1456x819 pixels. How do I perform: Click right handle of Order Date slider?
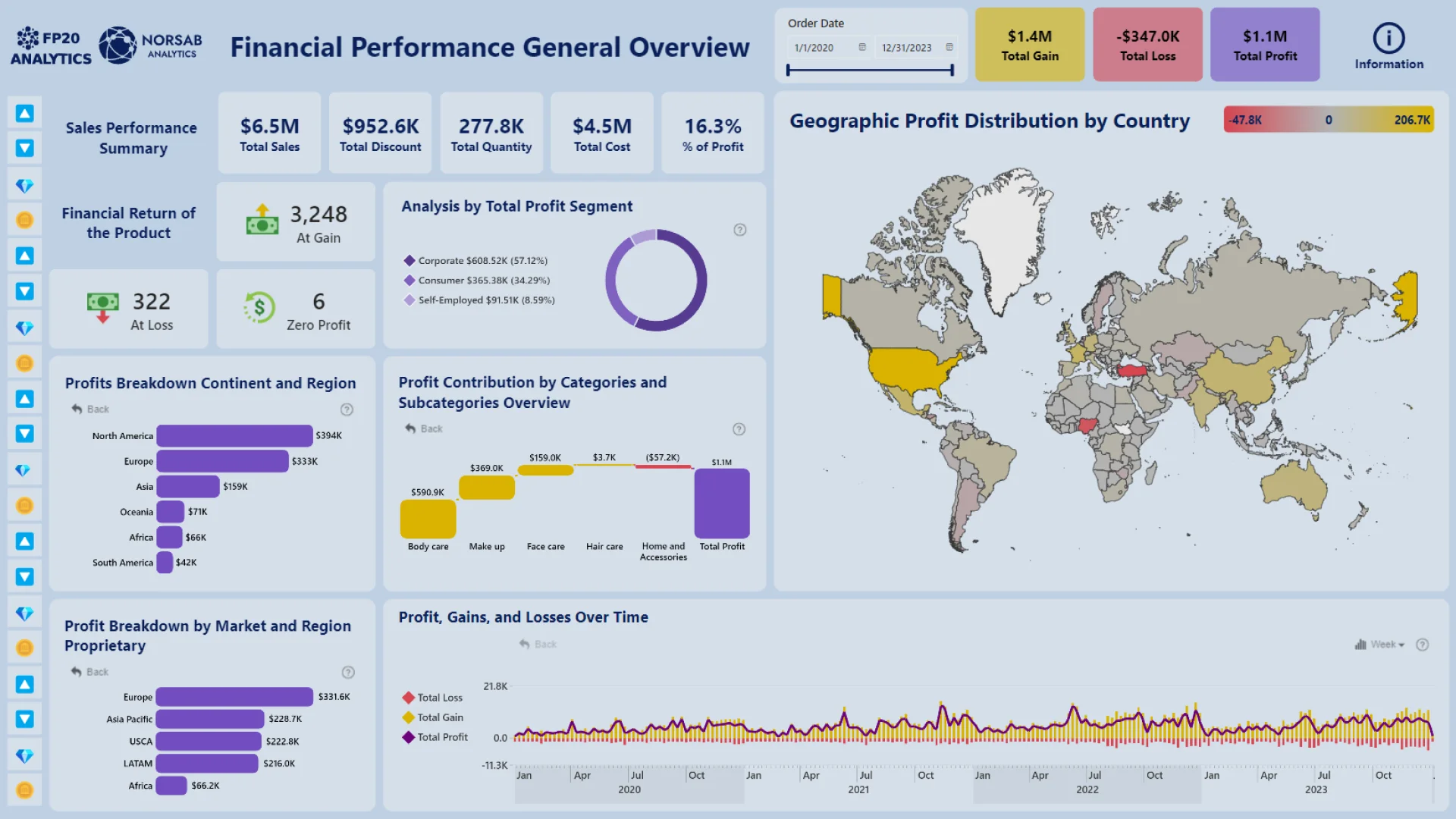pyautogui.click(x=952, y=70)
